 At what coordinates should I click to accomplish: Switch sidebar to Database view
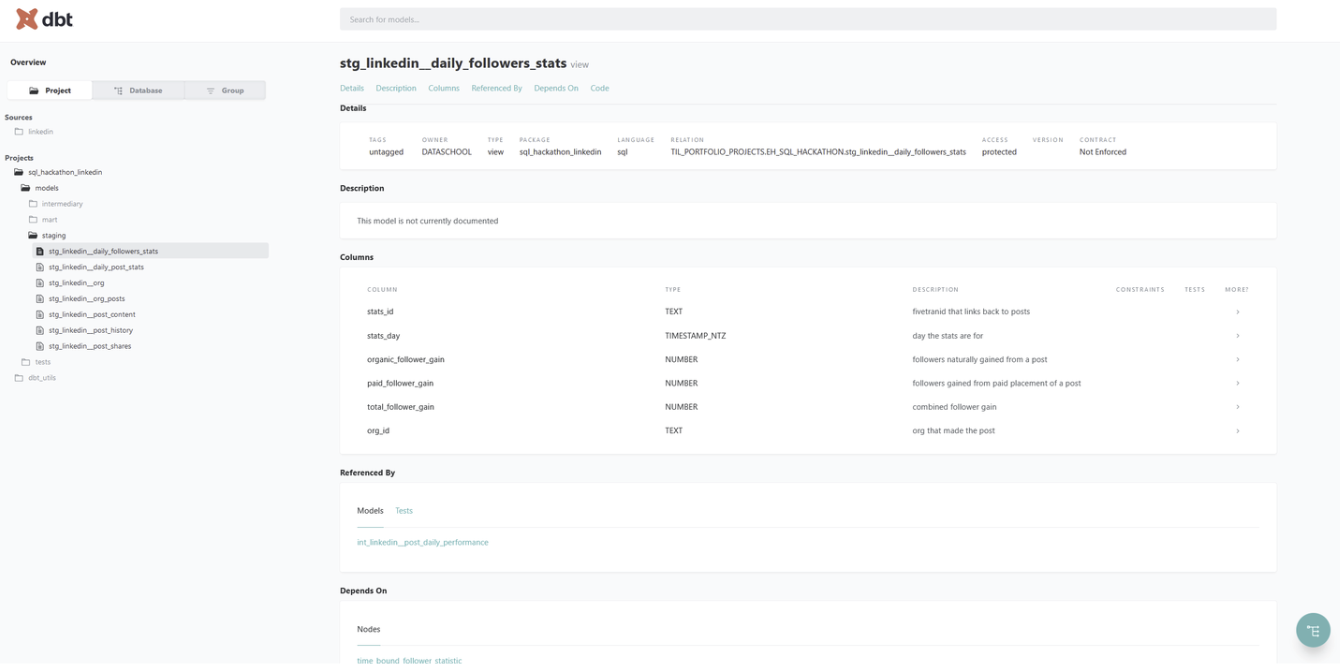coord(138,91)
